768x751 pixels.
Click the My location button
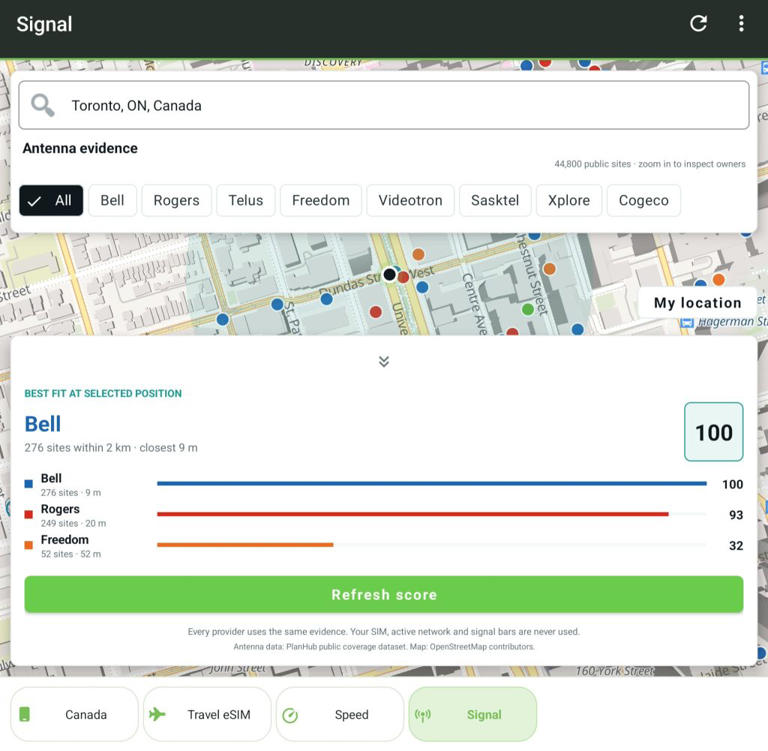(x=697, y=303)
